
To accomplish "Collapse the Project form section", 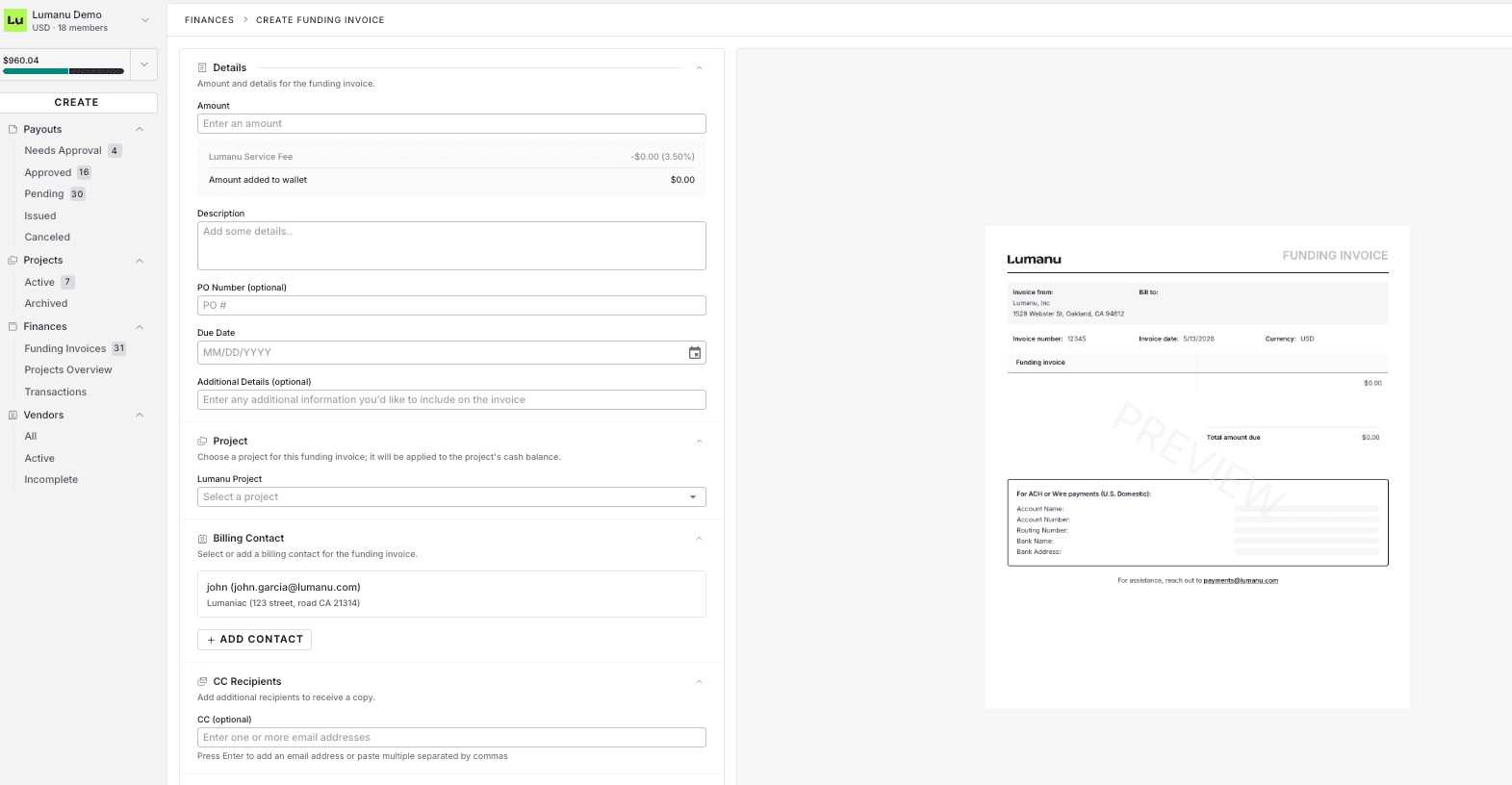I will coord(699,441).
